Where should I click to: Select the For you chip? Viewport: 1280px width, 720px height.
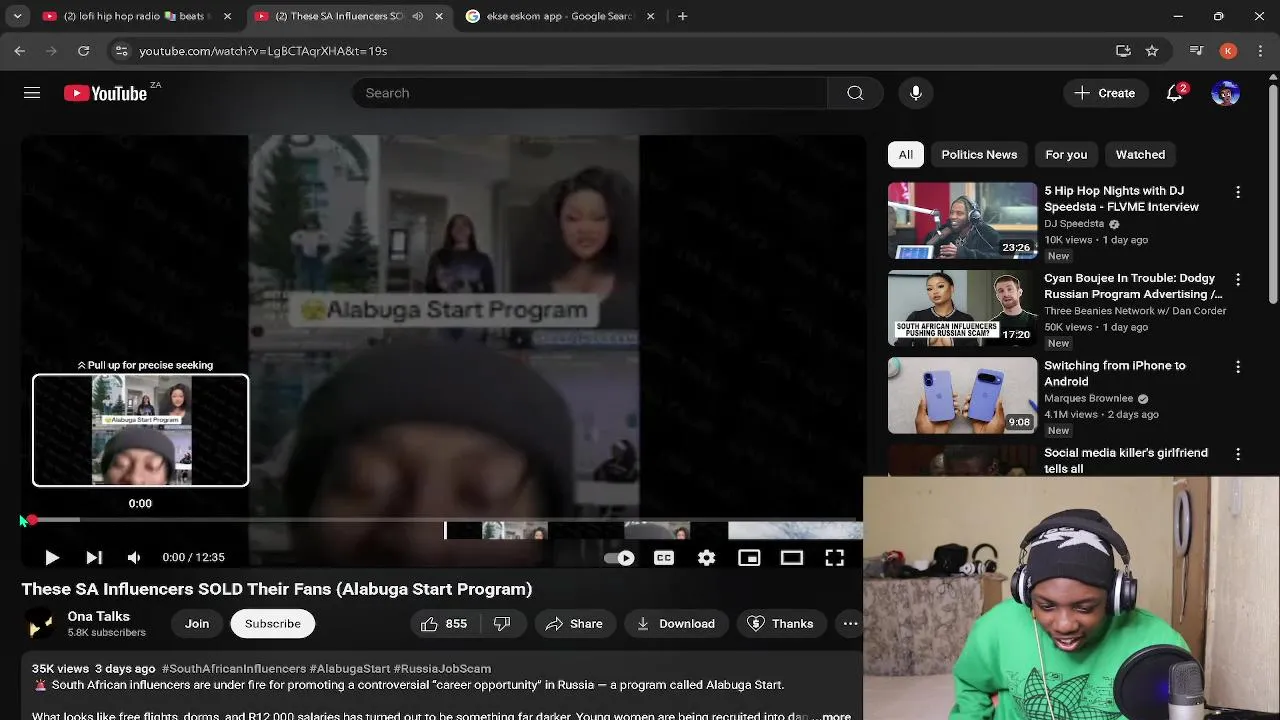1066,155
